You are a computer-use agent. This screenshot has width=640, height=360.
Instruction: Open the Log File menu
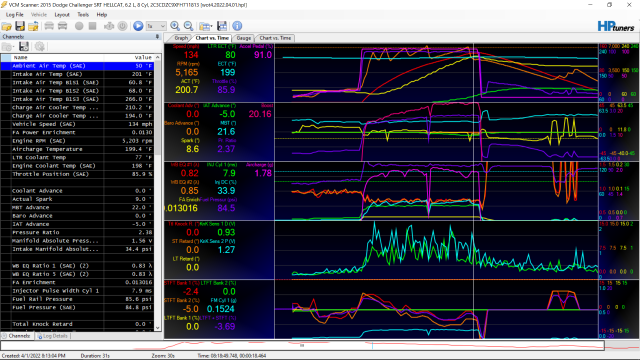click(x=15, y=15)
